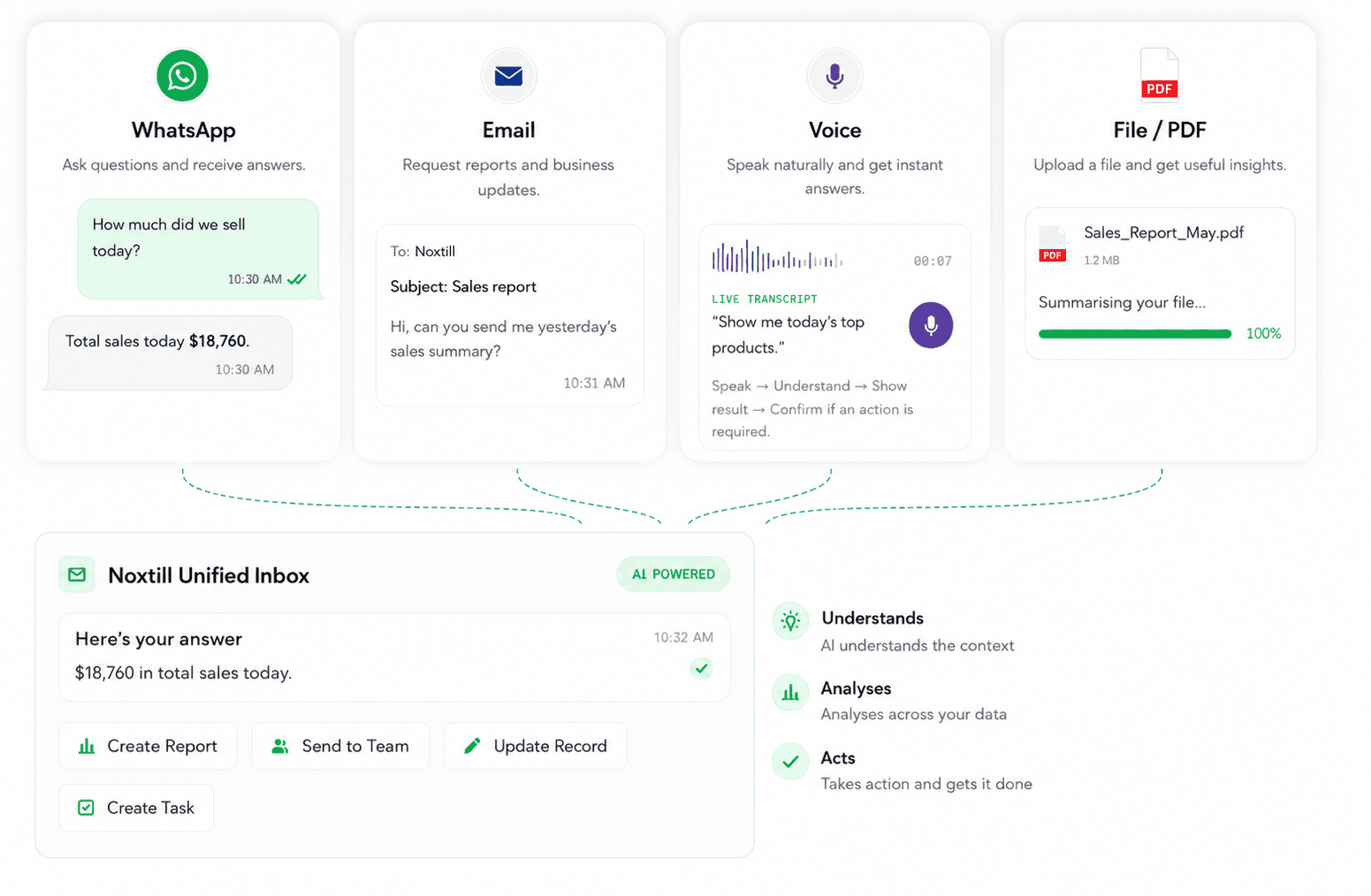Click the Send to Team button
This screenshot has width=1371, height=896.
pos(340,746)
